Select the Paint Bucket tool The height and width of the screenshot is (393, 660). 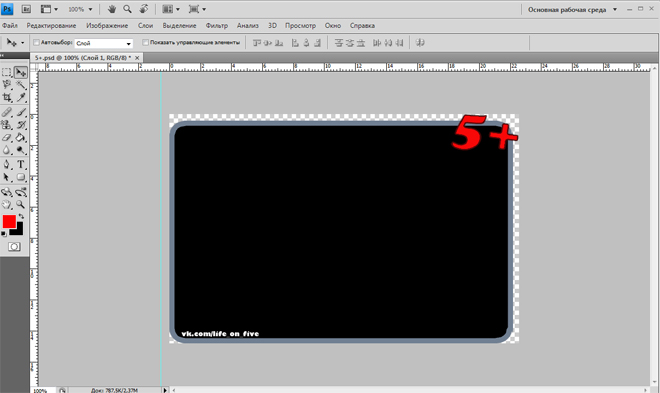[21, 138]
